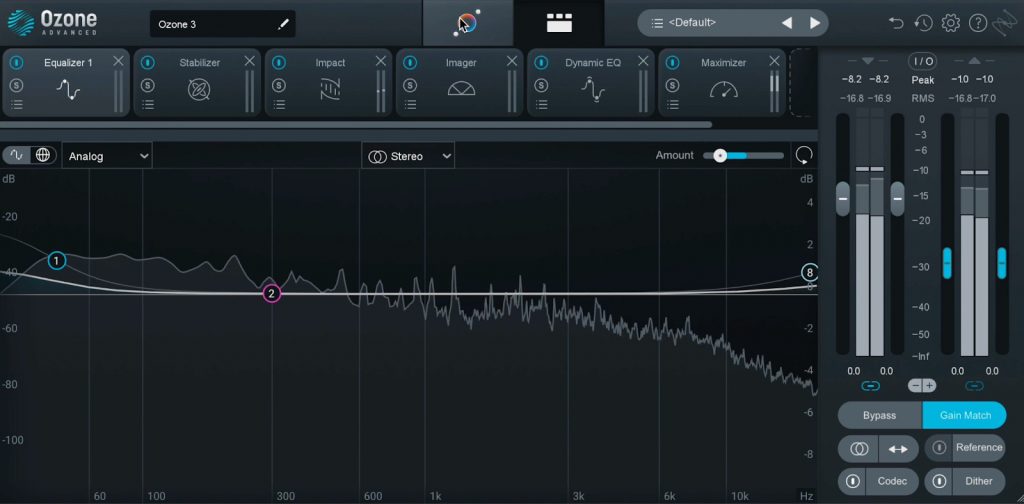Select the Impact module tile
This screenshot has height=504, width=1024.
328,82
